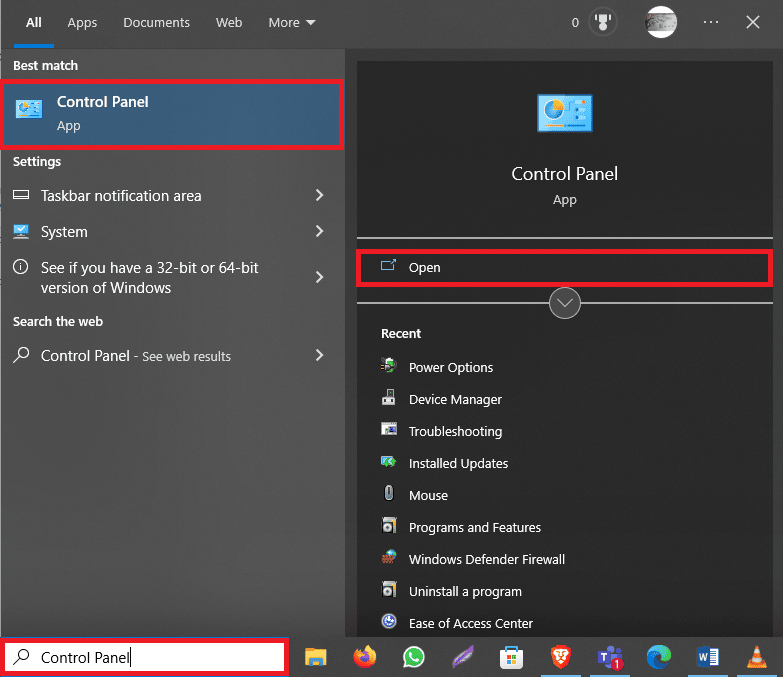This screenshot has width=783, height=677.
Task: Click the Device Manager icon
Action: [x=389, y=398]
